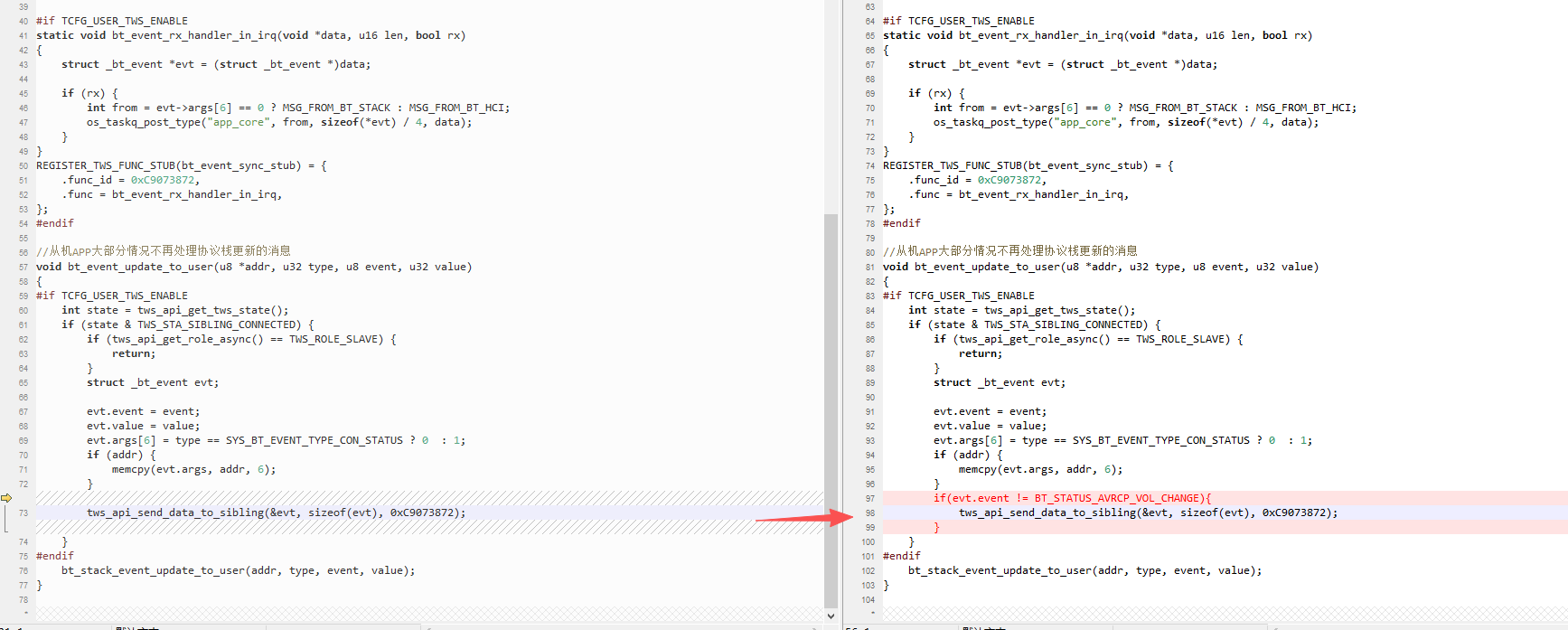Click the Chinese comment on left pane line 56
The image size is (1568, 630).
tap(164, 251)
